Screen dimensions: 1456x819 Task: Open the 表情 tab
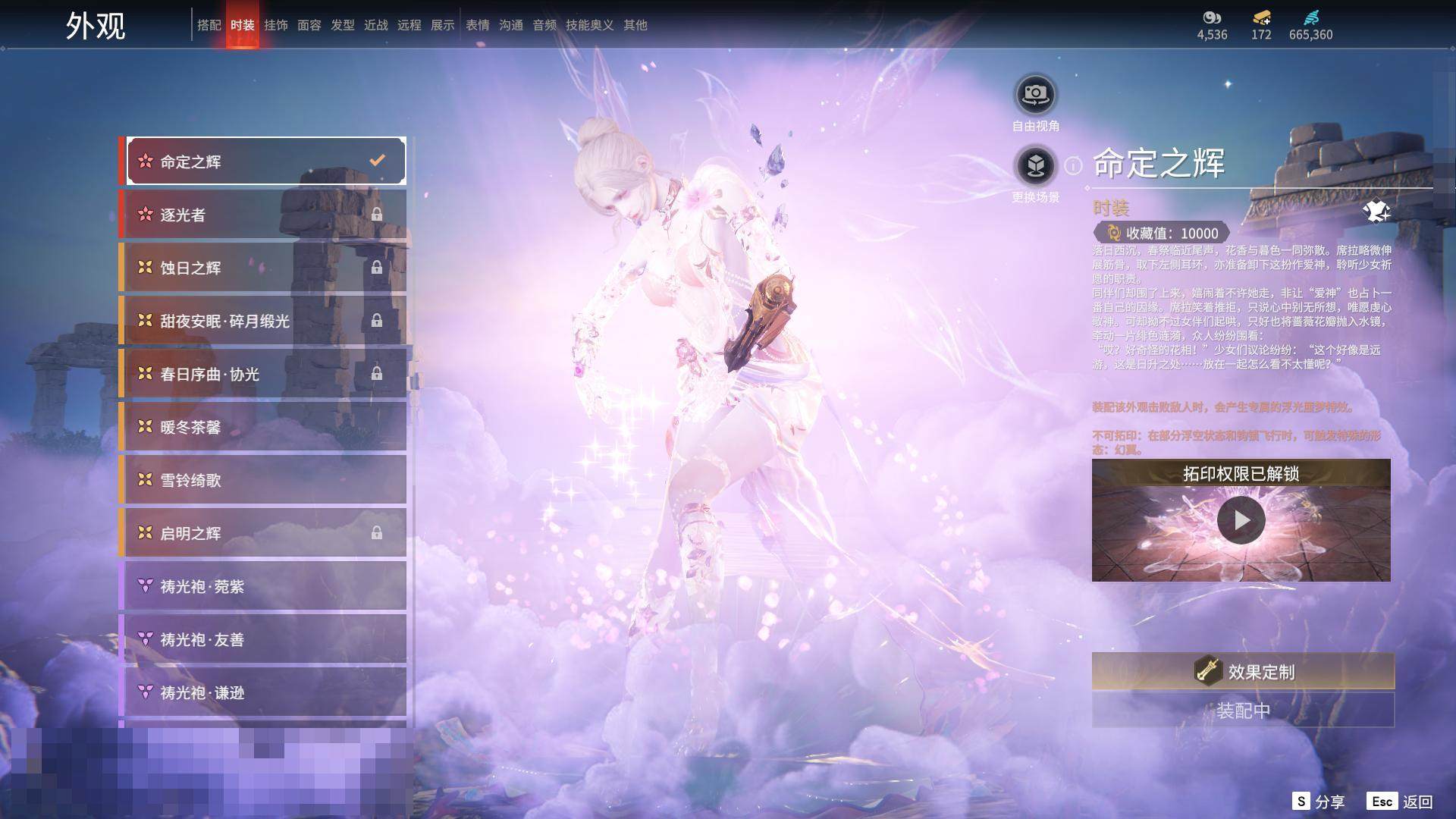478,25
